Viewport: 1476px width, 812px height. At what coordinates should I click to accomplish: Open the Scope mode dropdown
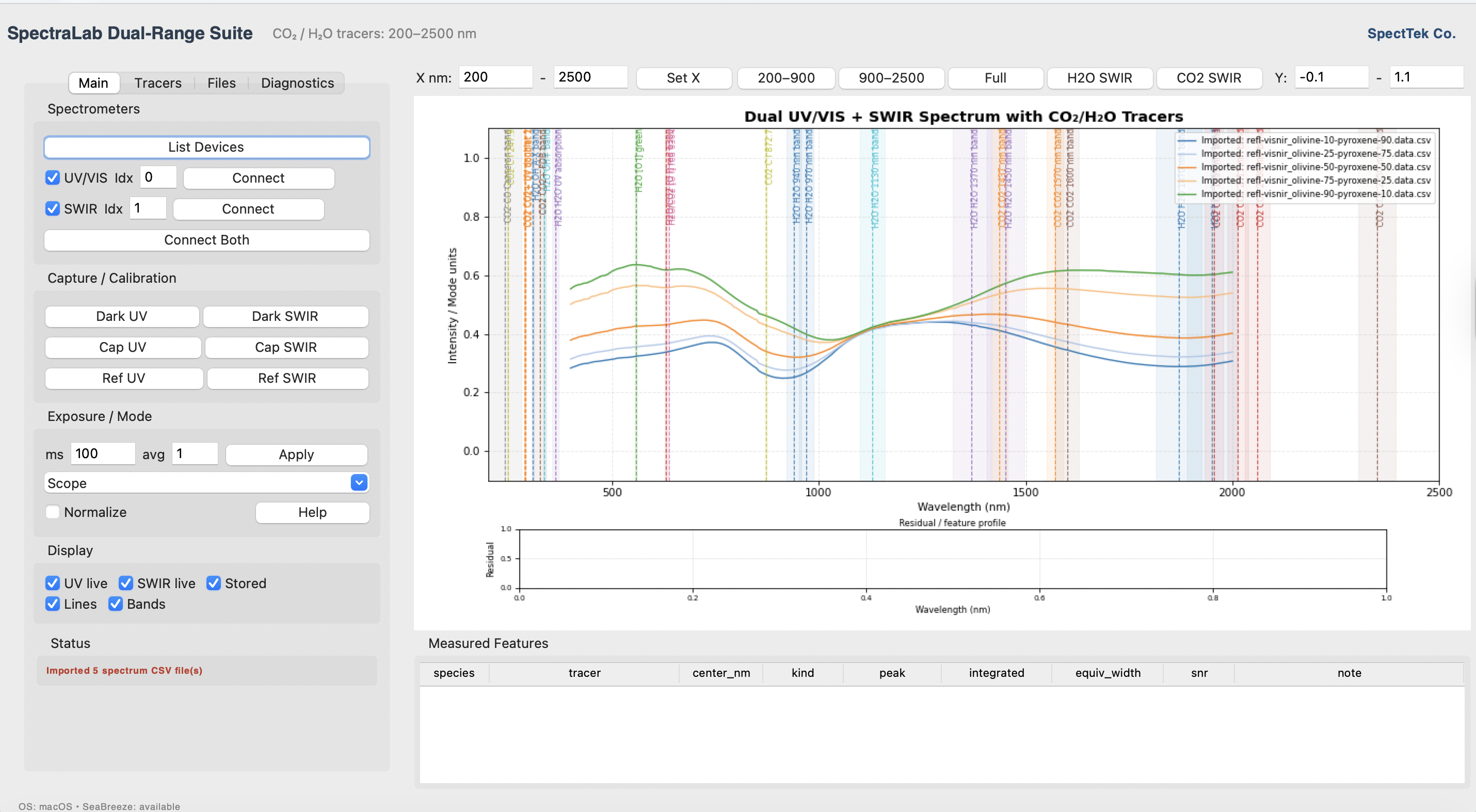point(206,483)
